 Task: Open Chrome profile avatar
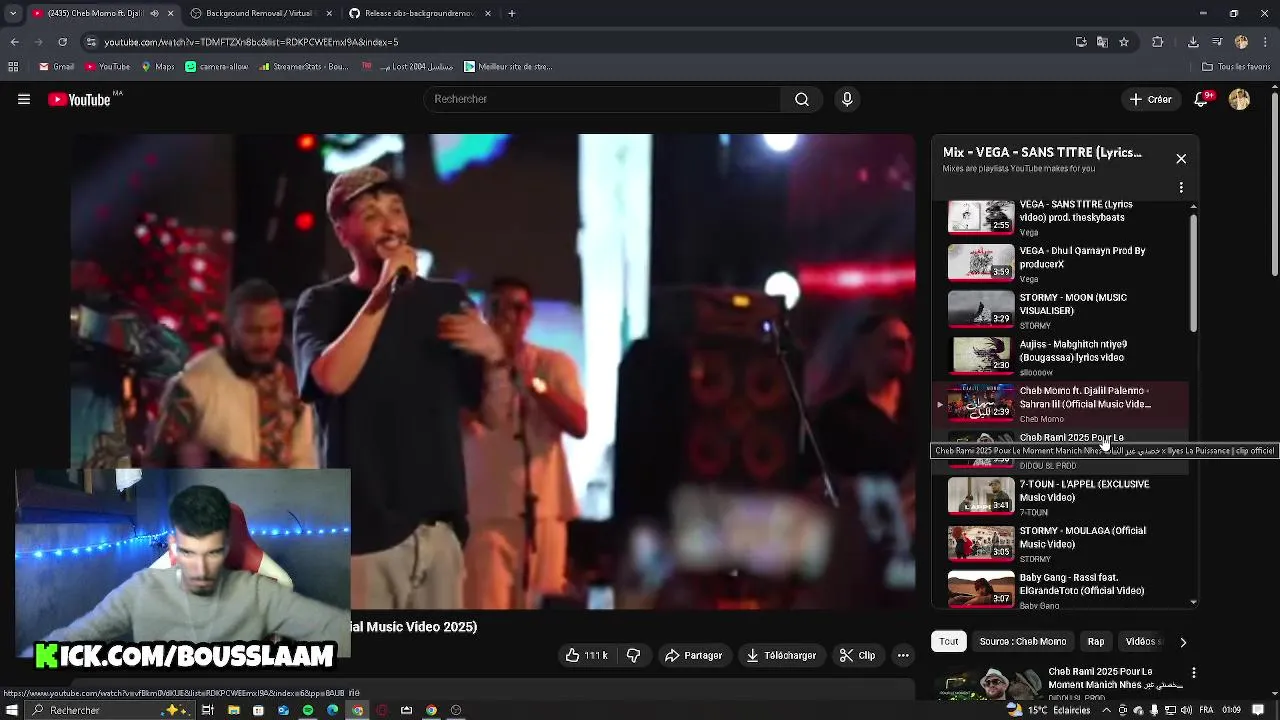(x=1241, y=42)
